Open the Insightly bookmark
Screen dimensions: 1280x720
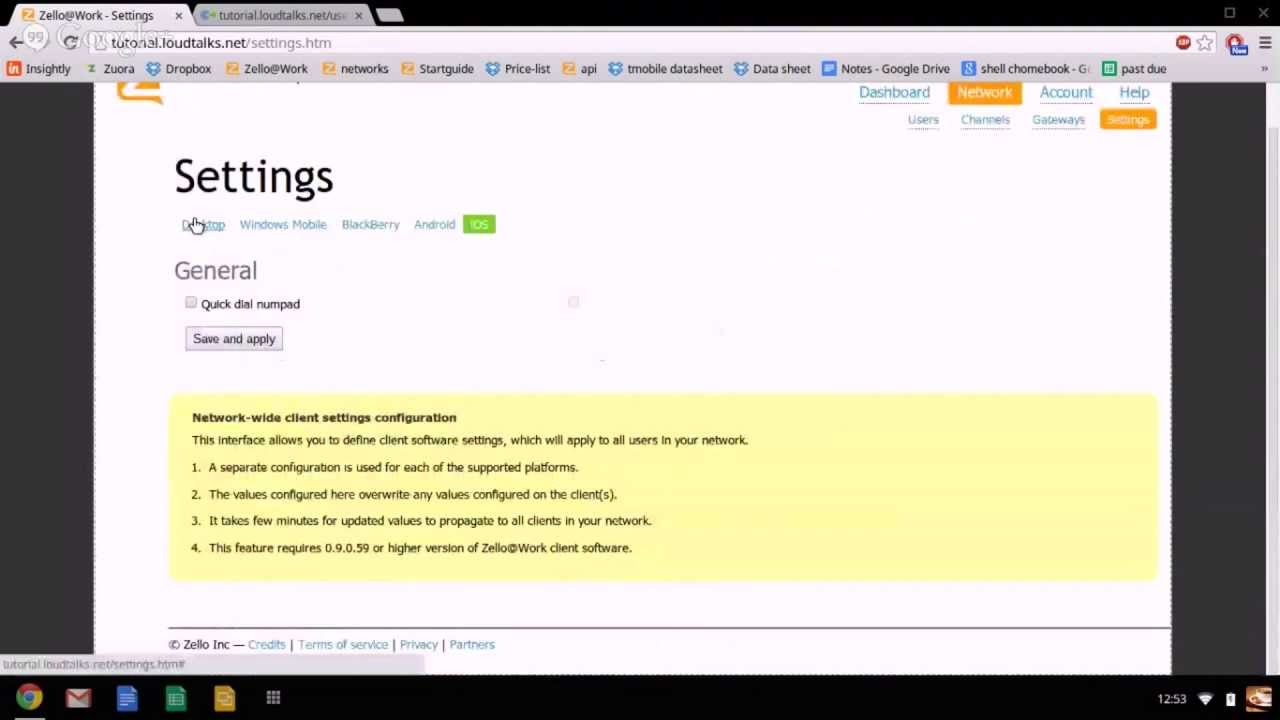click(39, 69)
